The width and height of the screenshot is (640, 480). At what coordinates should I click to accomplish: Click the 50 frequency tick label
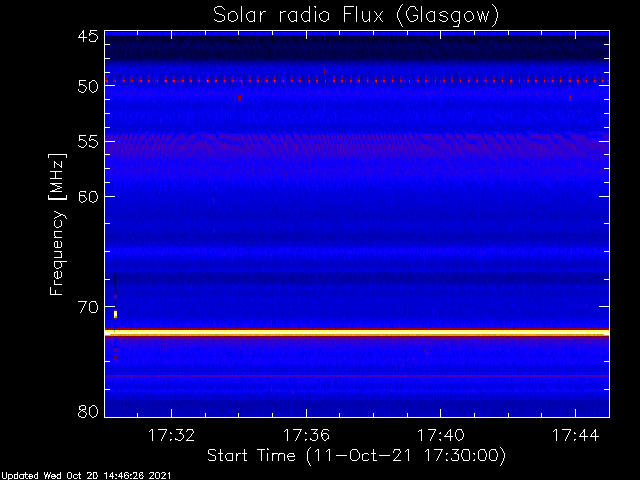[x=88, y=86]
